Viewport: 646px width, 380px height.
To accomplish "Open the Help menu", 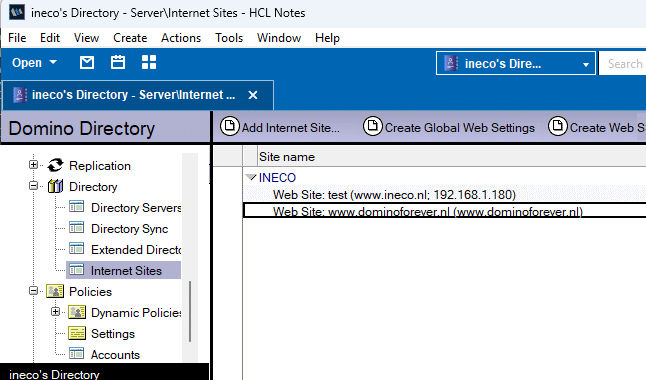I will click(x=328, y=38).
